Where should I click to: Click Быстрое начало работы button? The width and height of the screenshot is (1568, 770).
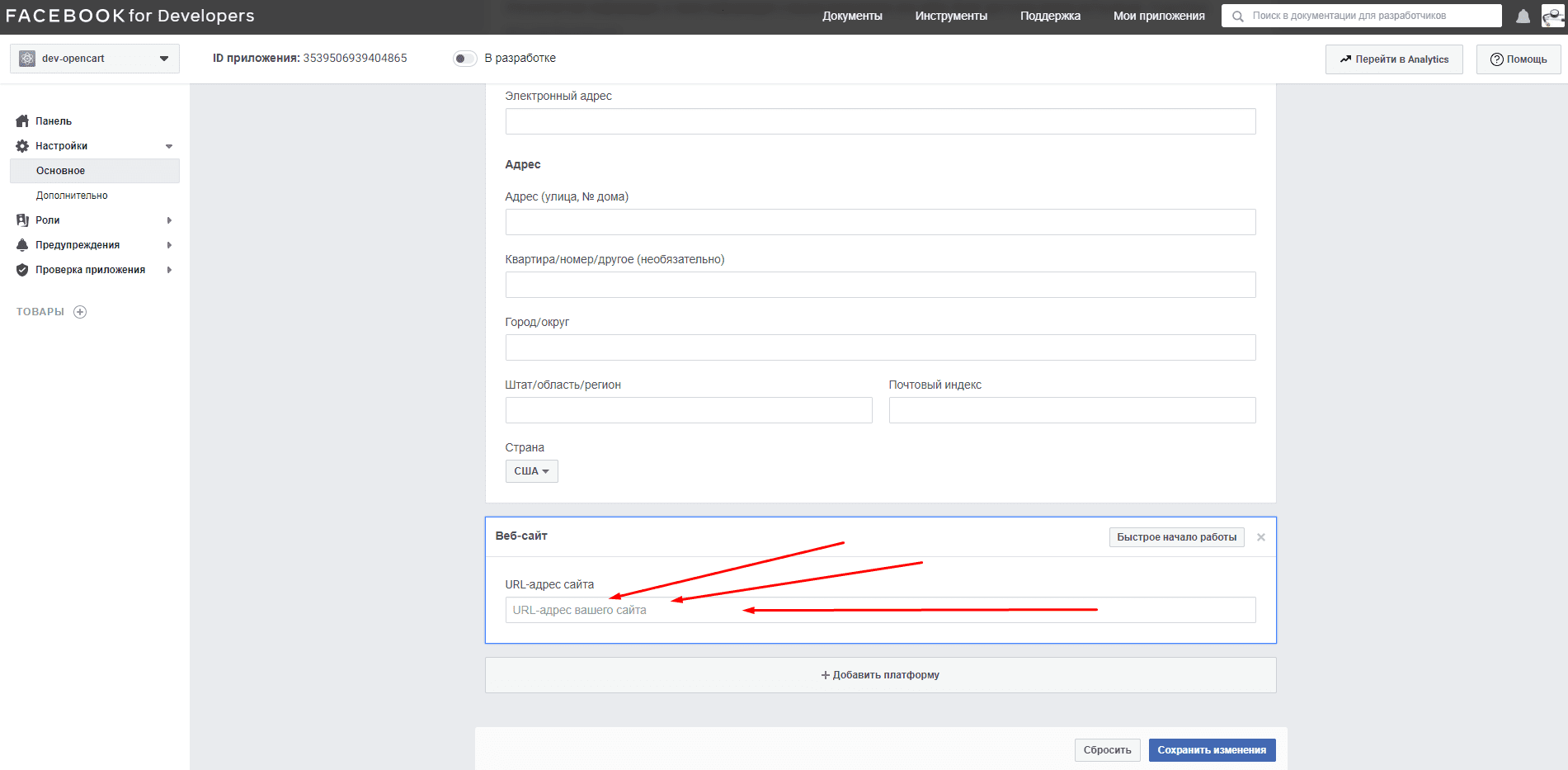(1177, 537)
